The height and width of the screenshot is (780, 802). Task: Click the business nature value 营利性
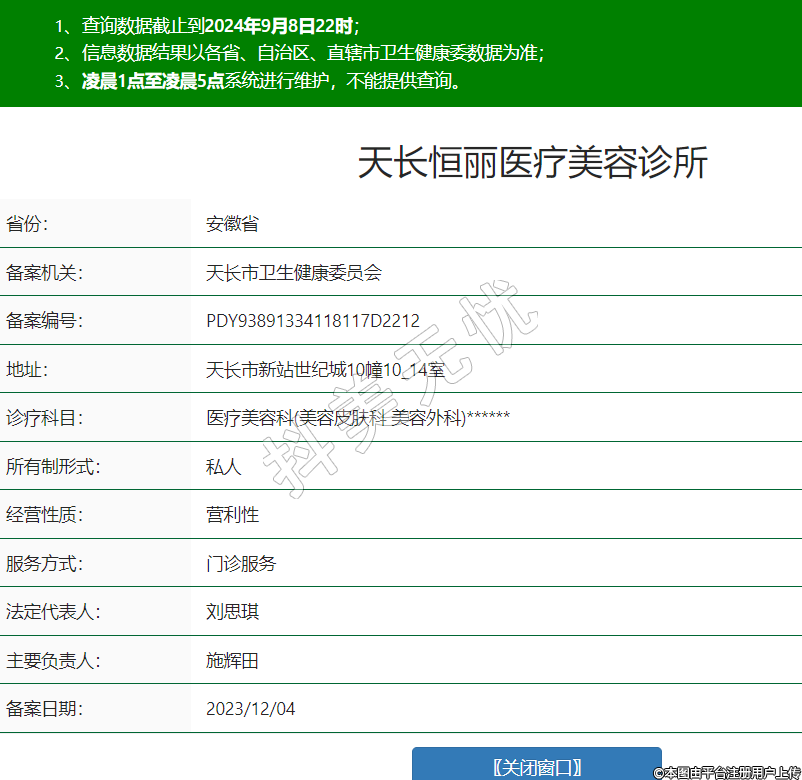tap(232, 515)
